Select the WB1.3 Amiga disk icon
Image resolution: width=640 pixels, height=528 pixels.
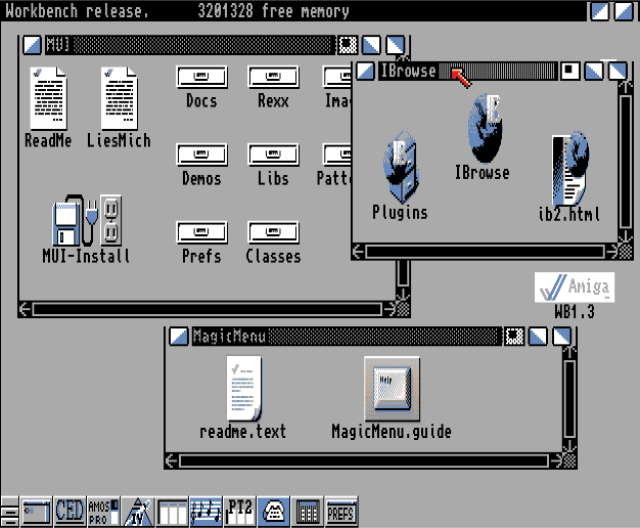coord(574,287)
